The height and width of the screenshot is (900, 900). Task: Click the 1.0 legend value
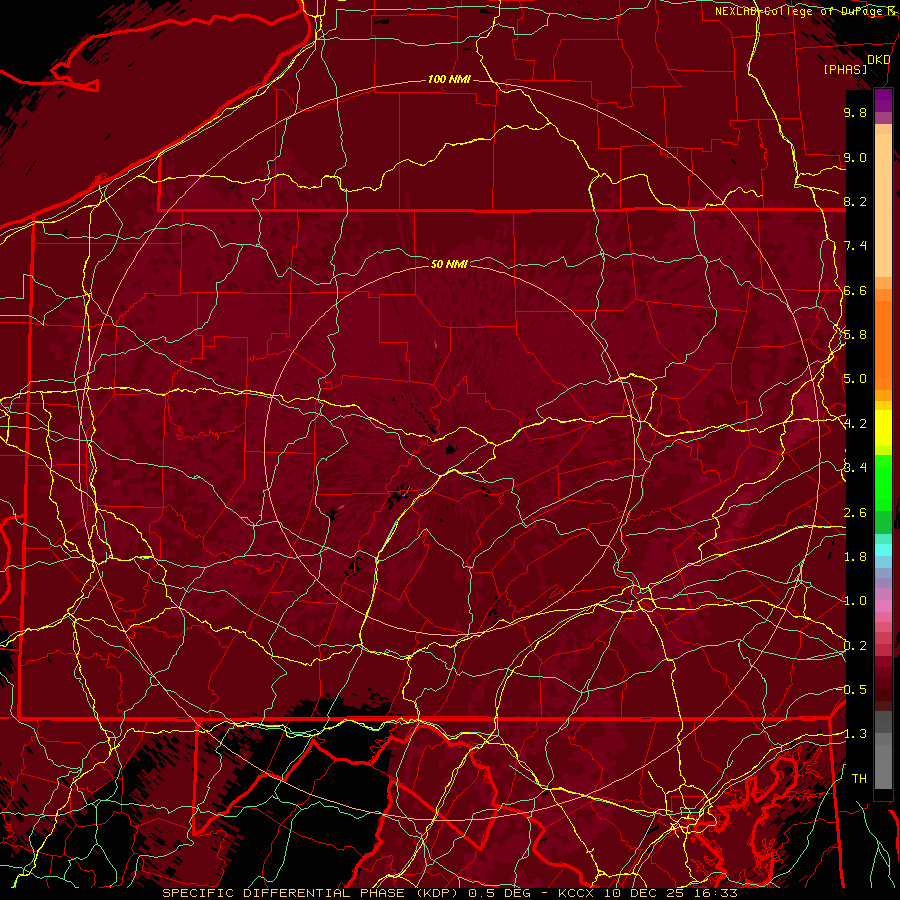855,601
